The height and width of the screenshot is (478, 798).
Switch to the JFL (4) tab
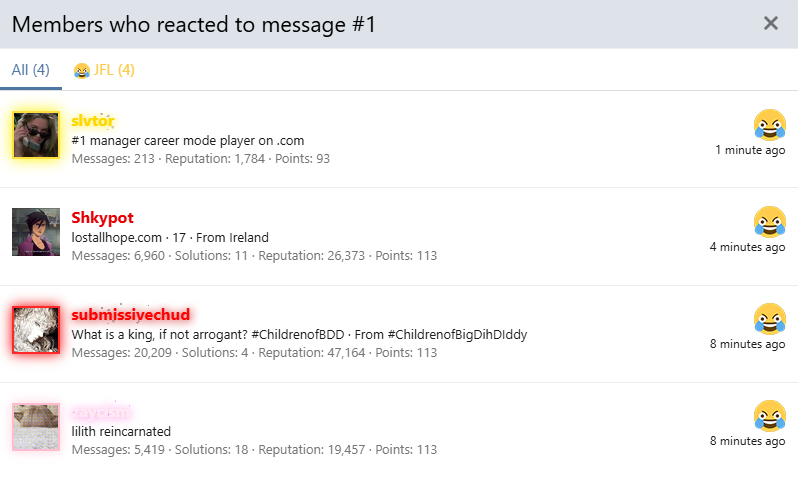(104, 70)
